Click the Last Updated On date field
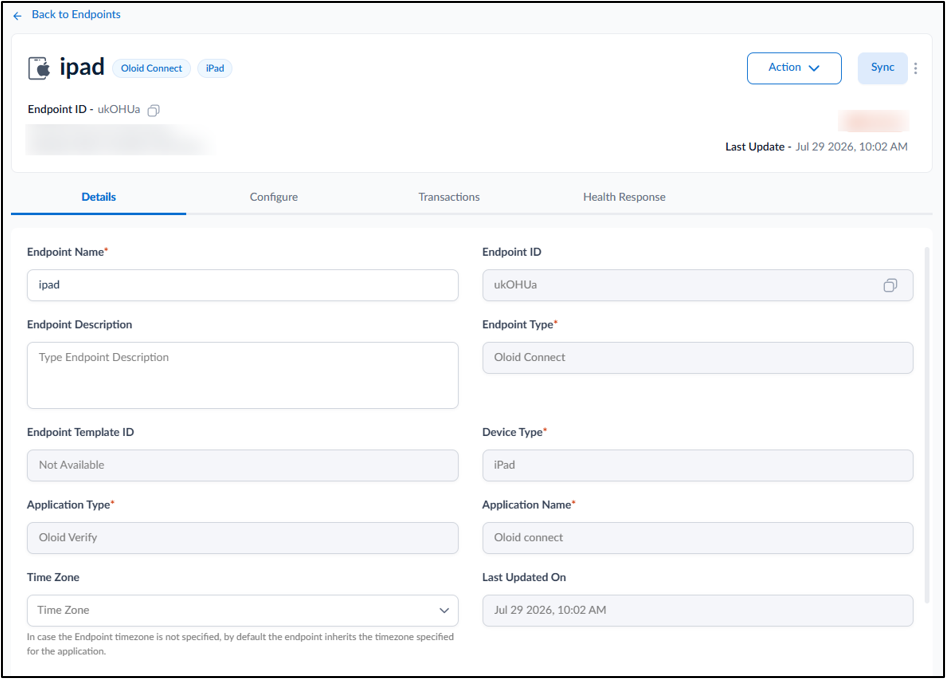The width and height of the screenshot is (946, 679). (697, 610)
